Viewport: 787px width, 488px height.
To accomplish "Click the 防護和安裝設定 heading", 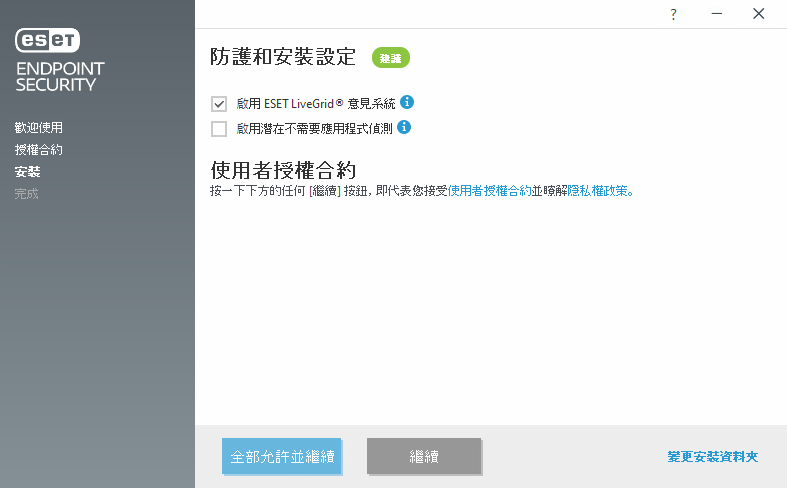I will click(x=283, y=57).
